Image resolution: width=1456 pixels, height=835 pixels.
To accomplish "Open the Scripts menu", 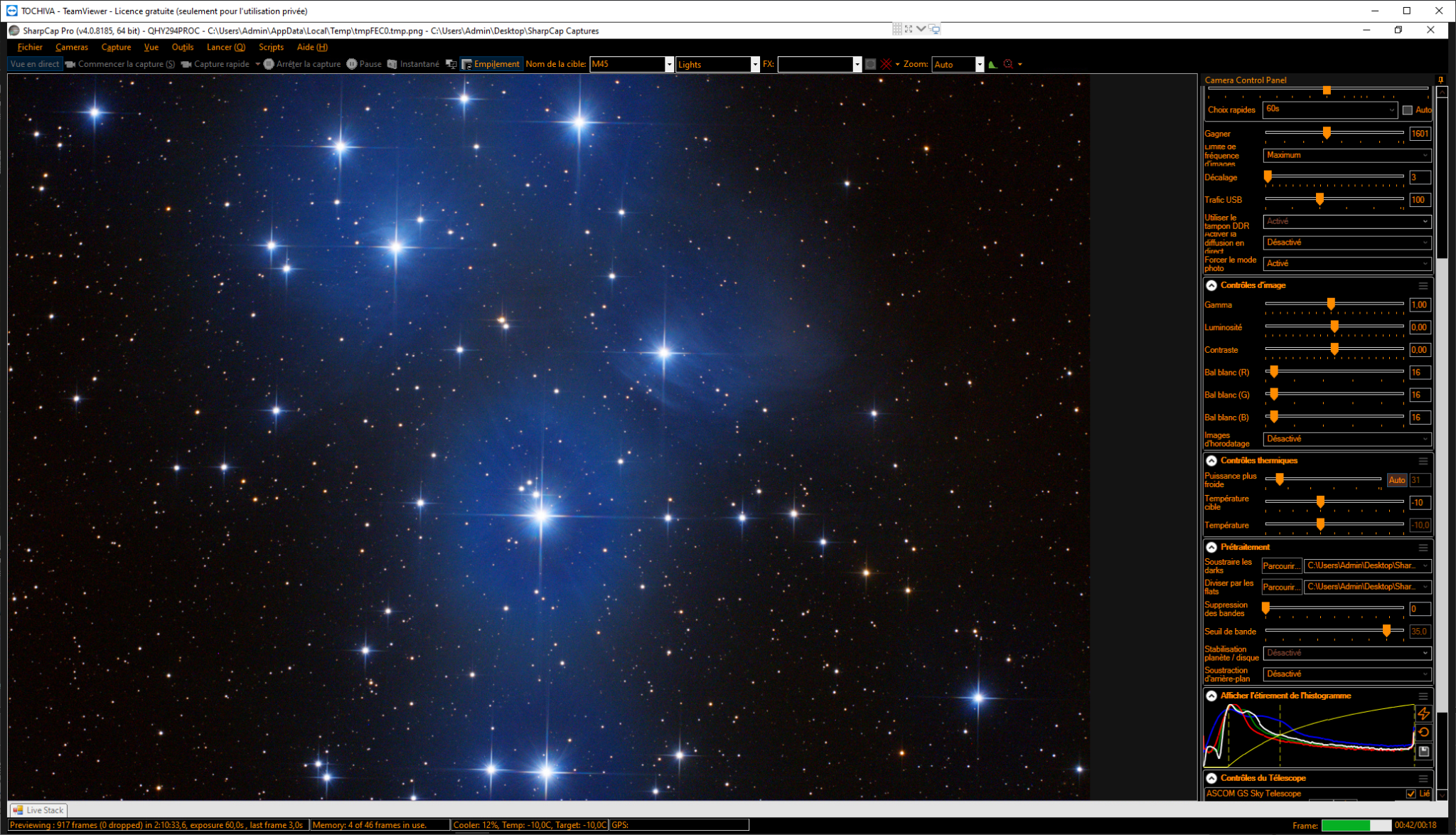I will click(271, 47).
